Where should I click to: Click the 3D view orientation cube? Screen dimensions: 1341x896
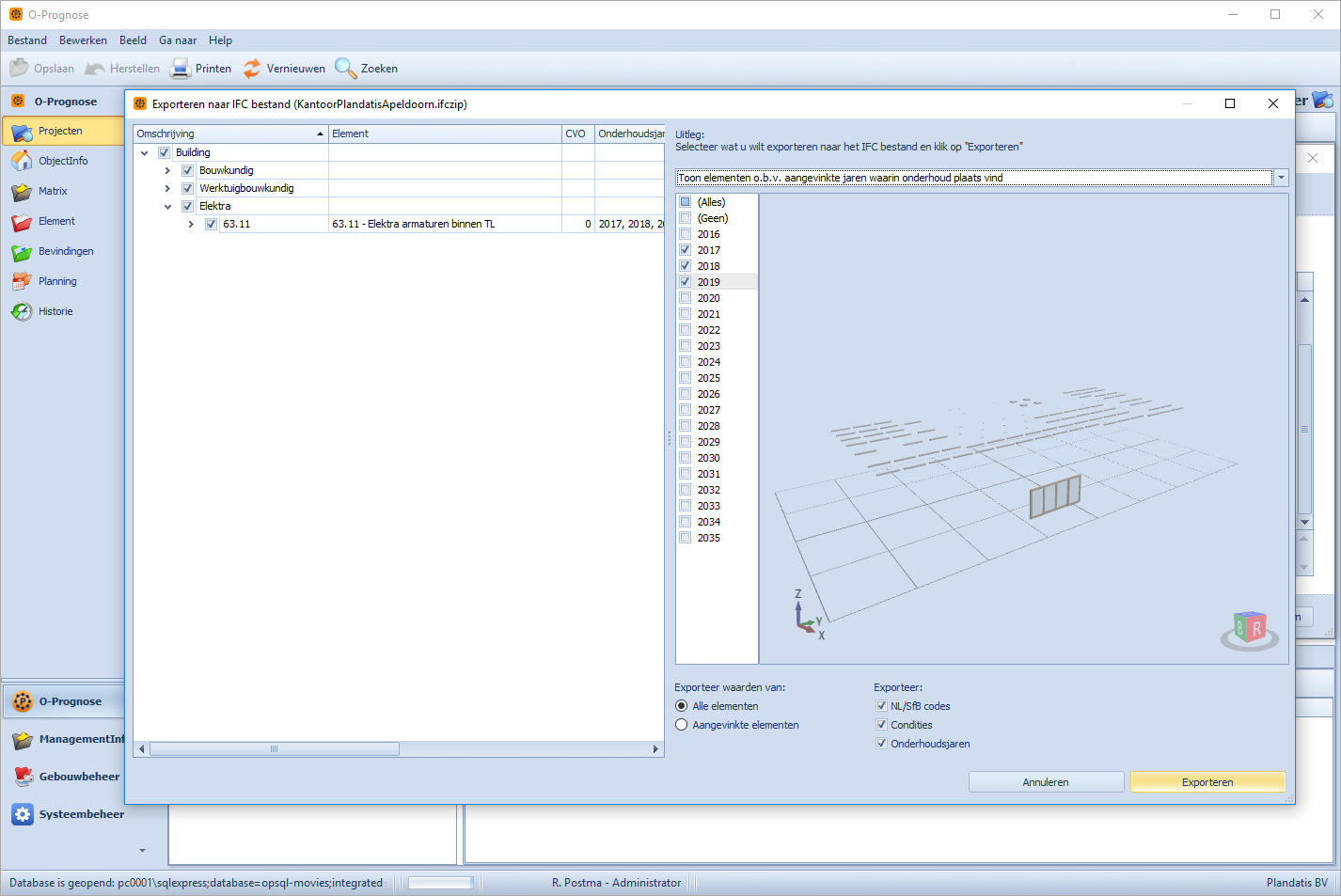pyautogui.click(x=1250, y=629)
